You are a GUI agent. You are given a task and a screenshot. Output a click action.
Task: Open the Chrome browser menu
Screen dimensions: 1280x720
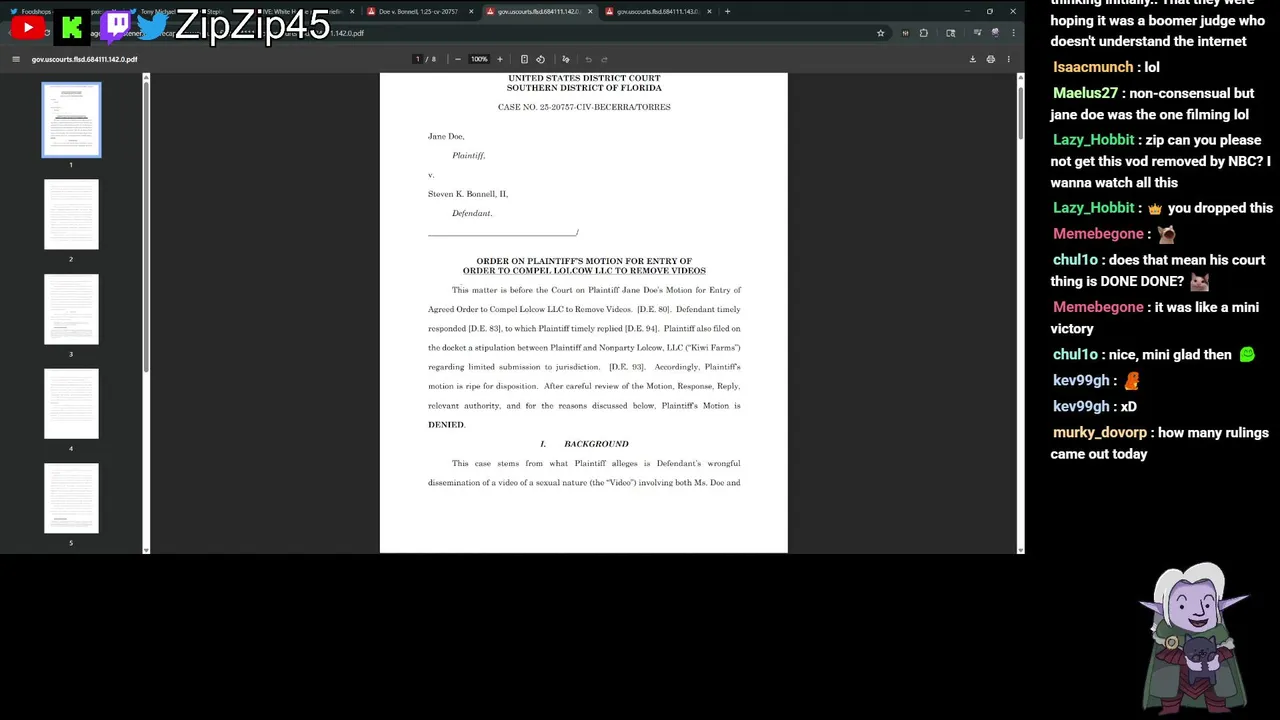click(x=1013, y=33)
